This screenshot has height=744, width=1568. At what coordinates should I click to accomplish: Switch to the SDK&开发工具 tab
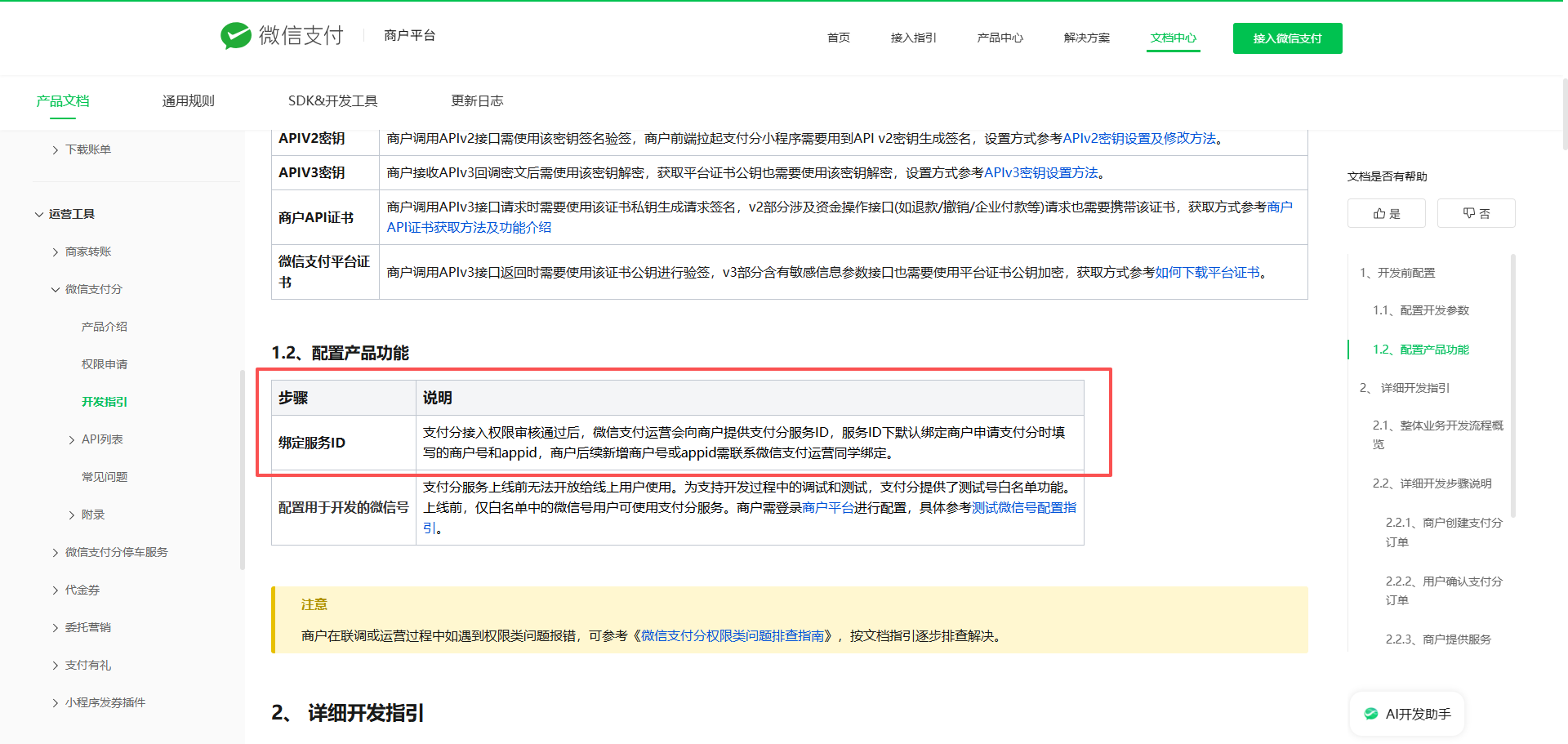click(332, 100)
